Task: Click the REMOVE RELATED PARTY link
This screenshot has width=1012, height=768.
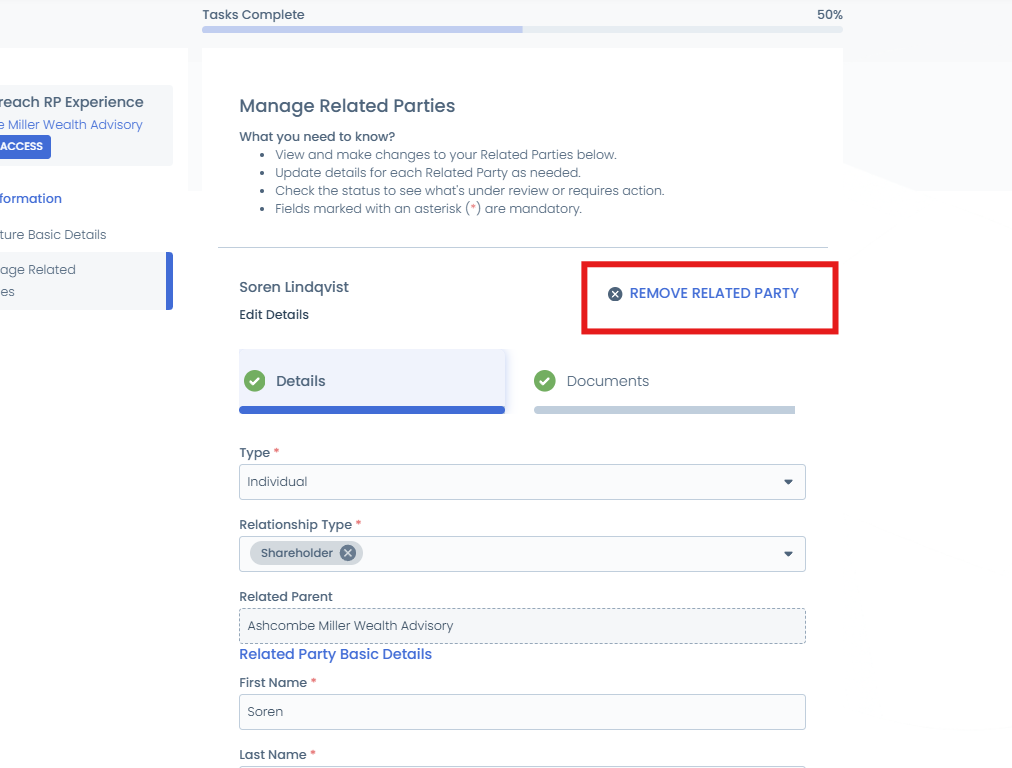Action: pos(714,294)
